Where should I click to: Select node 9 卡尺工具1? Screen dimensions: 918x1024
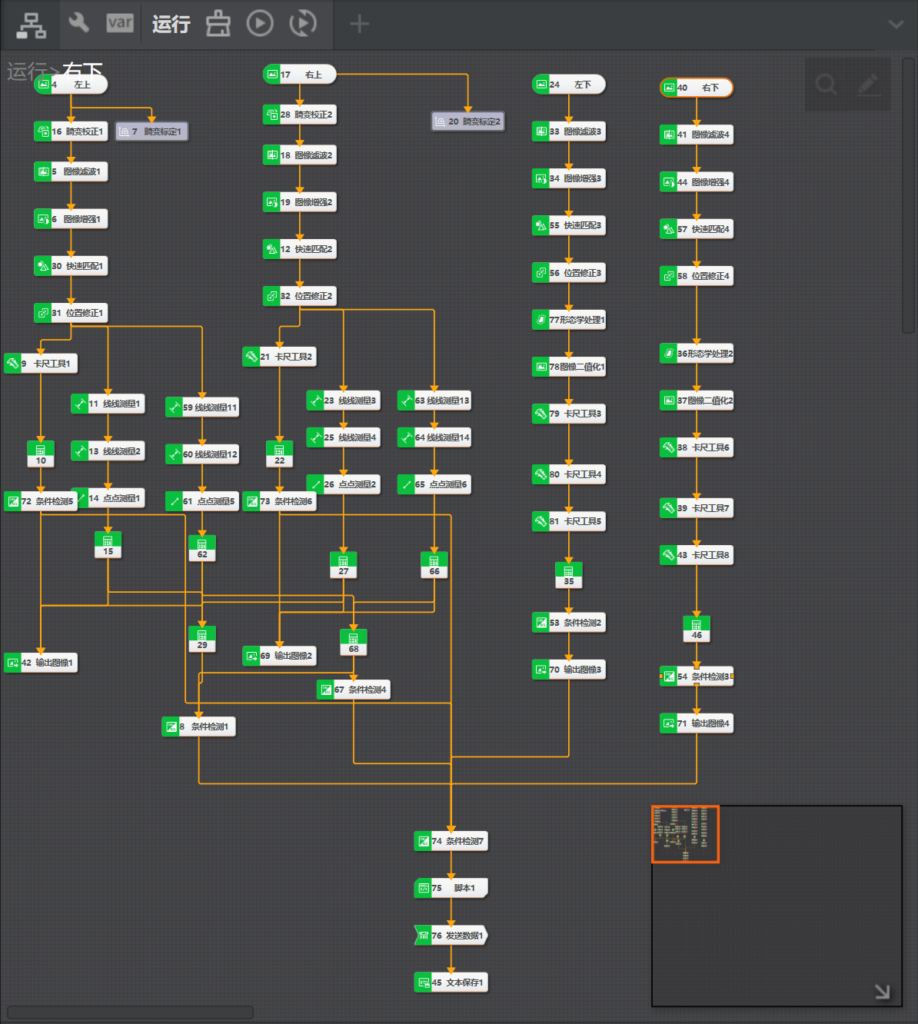[40, 363]
